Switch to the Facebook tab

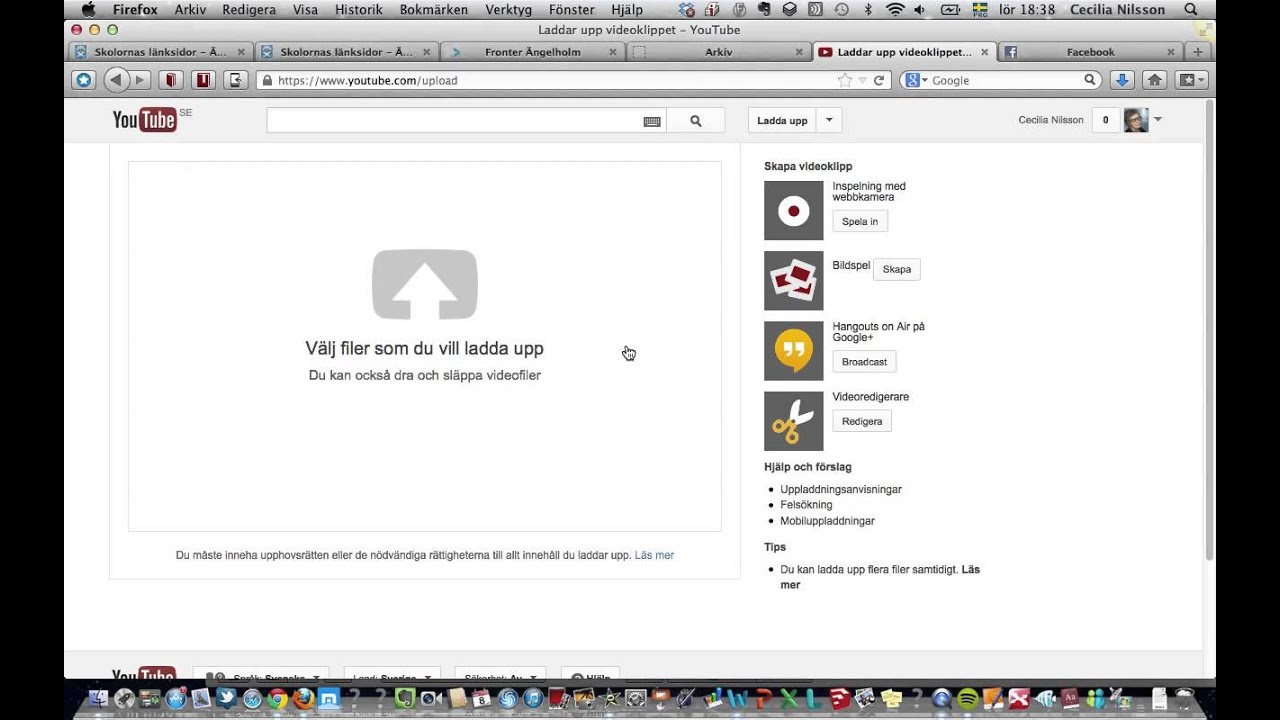tap(1090, 52)
